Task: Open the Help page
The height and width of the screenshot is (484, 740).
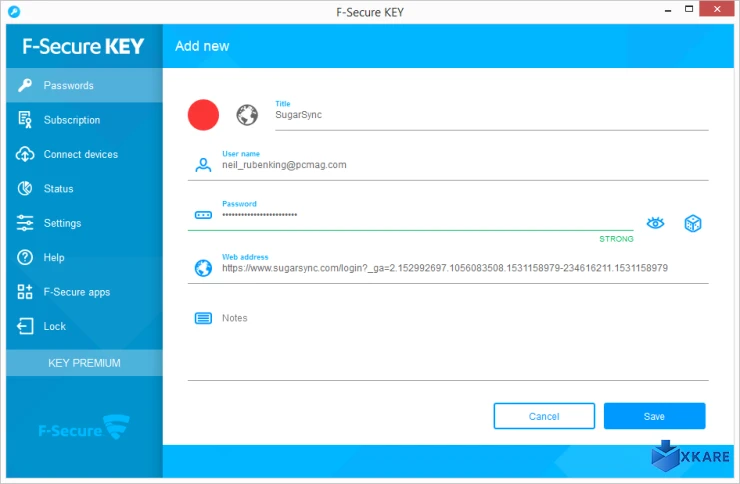Action: click(84, 258)
